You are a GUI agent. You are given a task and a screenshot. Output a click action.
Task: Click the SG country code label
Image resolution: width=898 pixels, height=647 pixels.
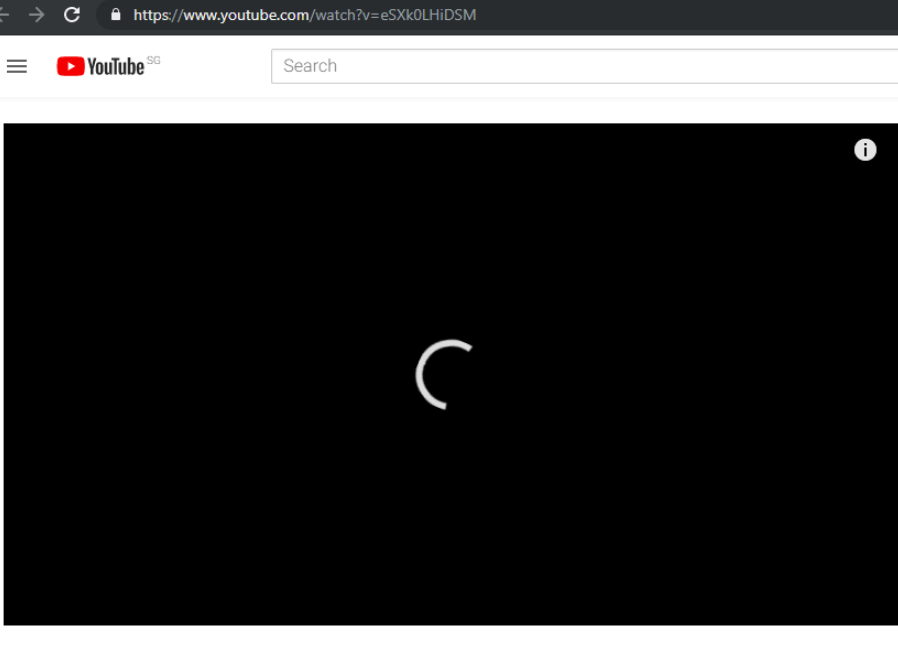(153, 61)
